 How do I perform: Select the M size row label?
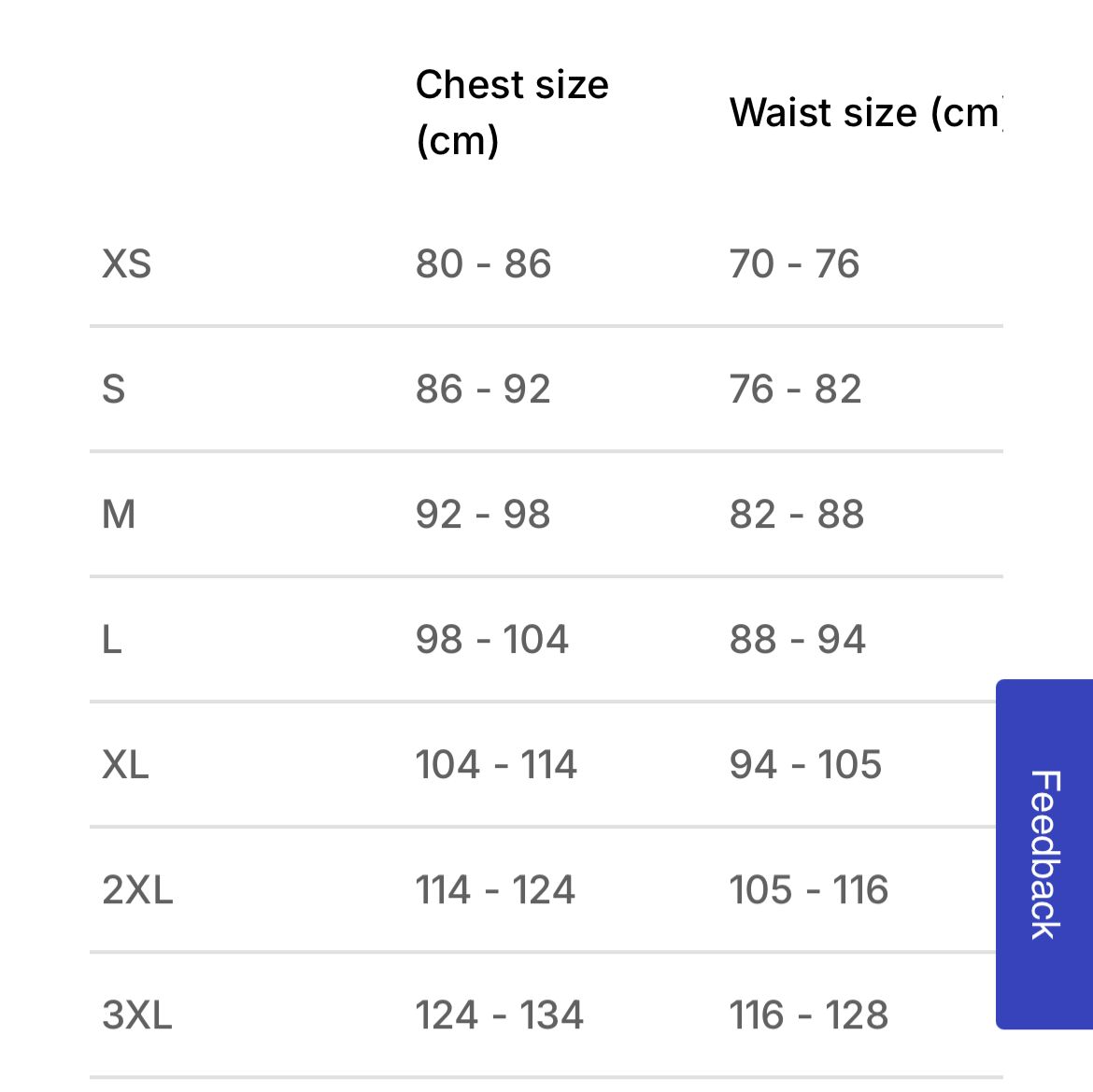click(x=119, y=515)
